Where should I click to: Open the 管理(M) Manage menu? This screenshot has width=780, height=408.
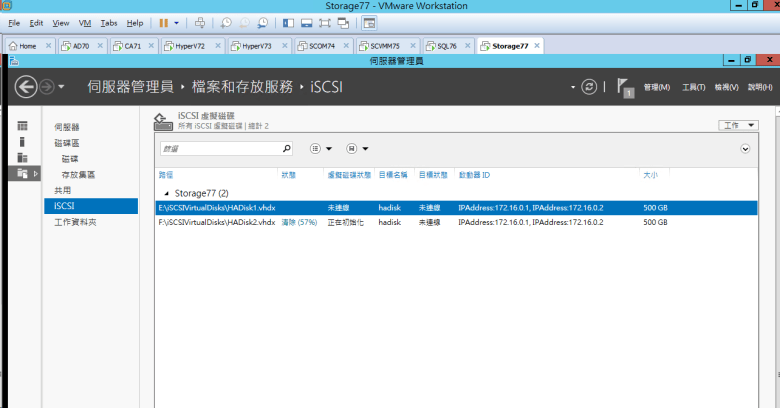[656, 87]
